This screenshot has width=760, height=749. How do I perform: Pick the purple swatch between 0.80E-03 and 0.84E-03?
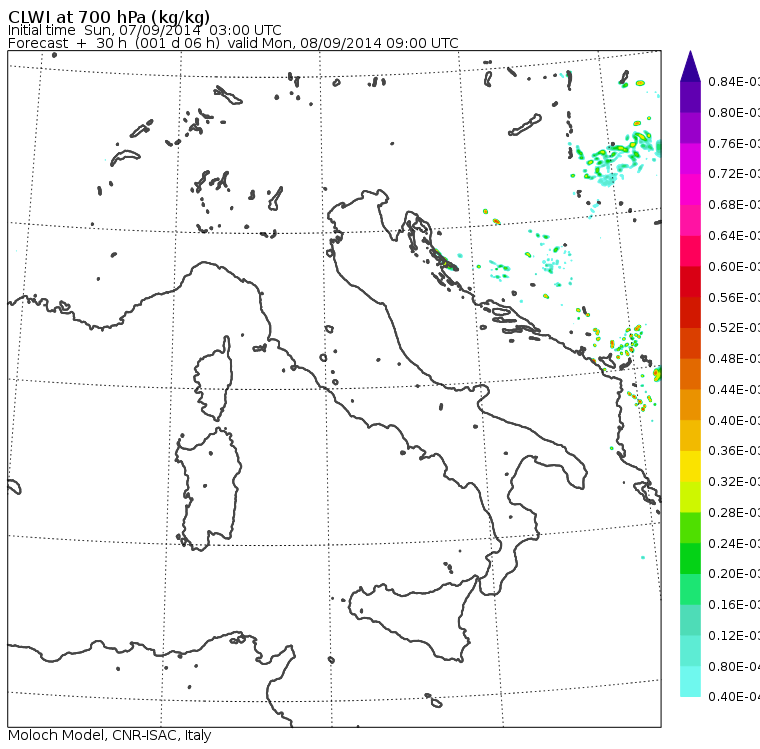690,97
